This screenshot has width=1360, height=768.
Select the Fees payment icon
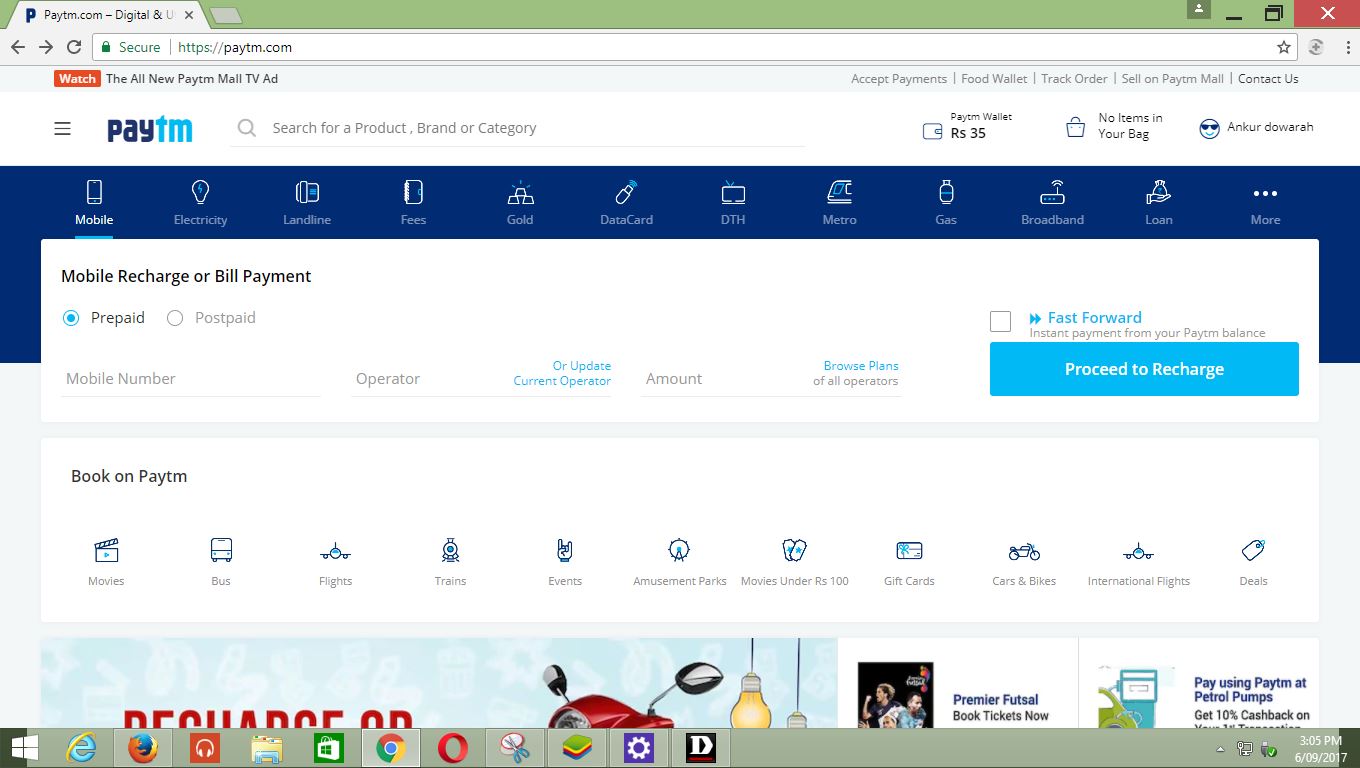pyautogui.click(x=413, y=192)
